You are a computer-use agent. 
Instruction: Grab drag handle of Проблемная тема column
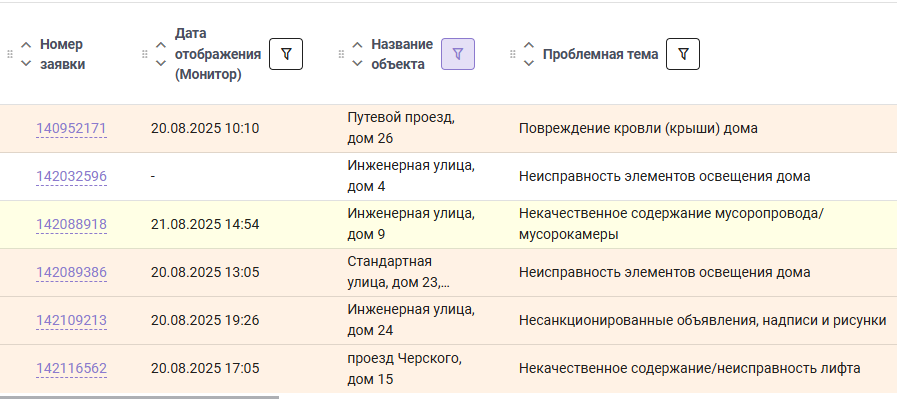(x=513, y=54)
